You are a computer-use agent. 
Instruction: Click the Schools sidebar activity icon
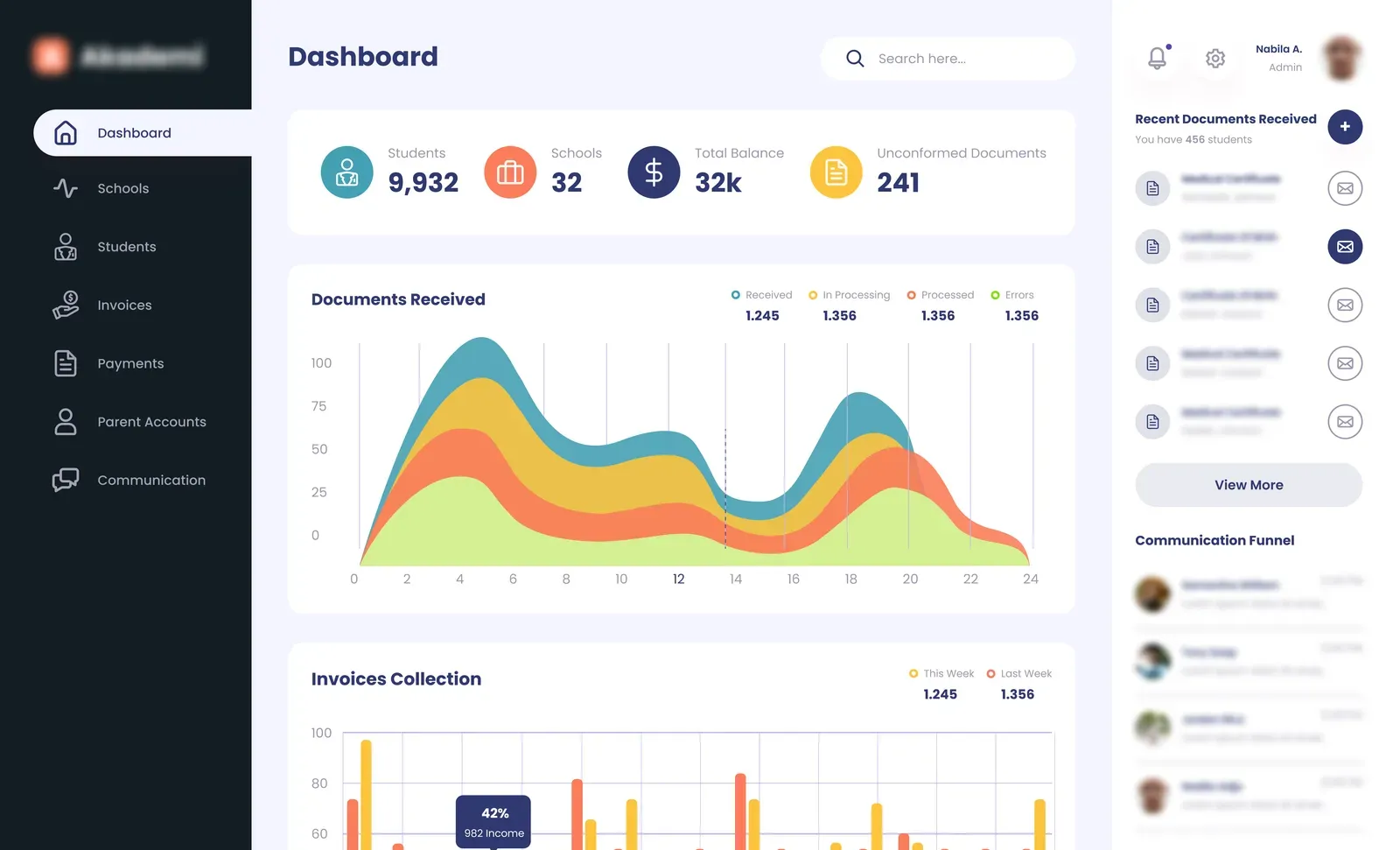tap(66, 188)
